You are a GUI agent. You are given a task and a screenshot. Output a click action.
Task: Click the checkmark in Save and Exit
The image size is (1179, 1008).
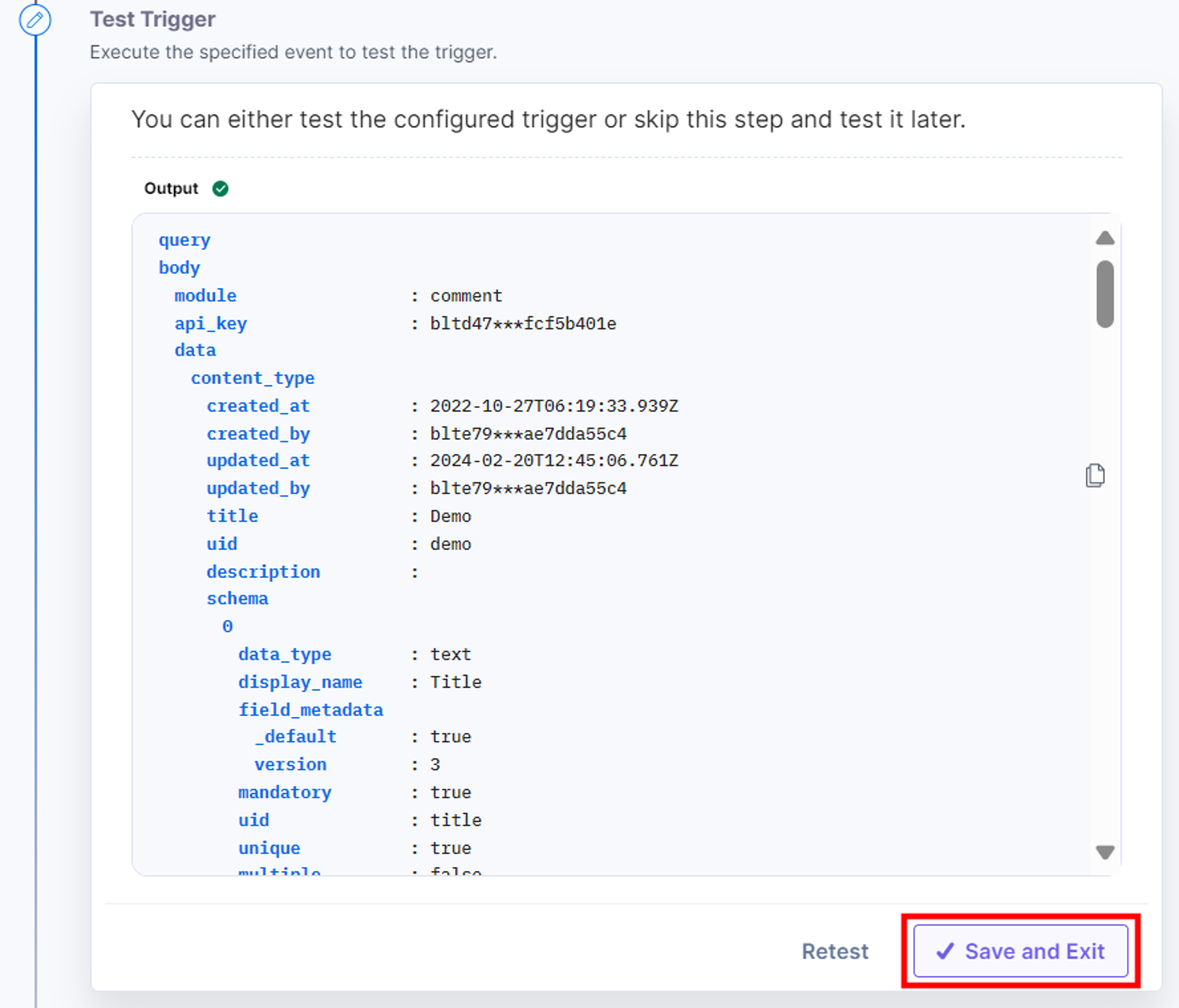pyautogui.click(x=944, y=951)
